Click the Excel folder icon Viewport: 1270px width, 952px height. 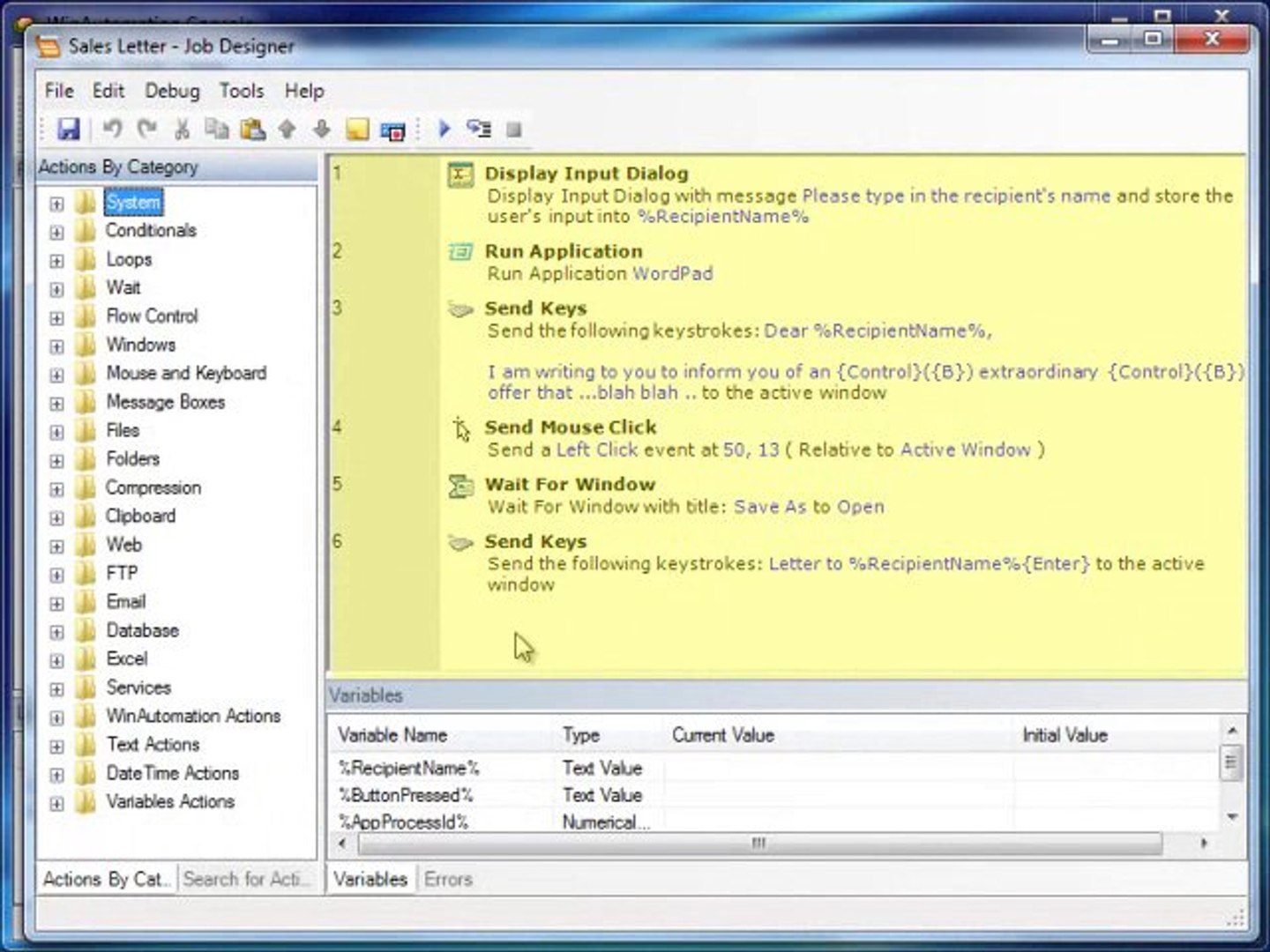(86, 659)
